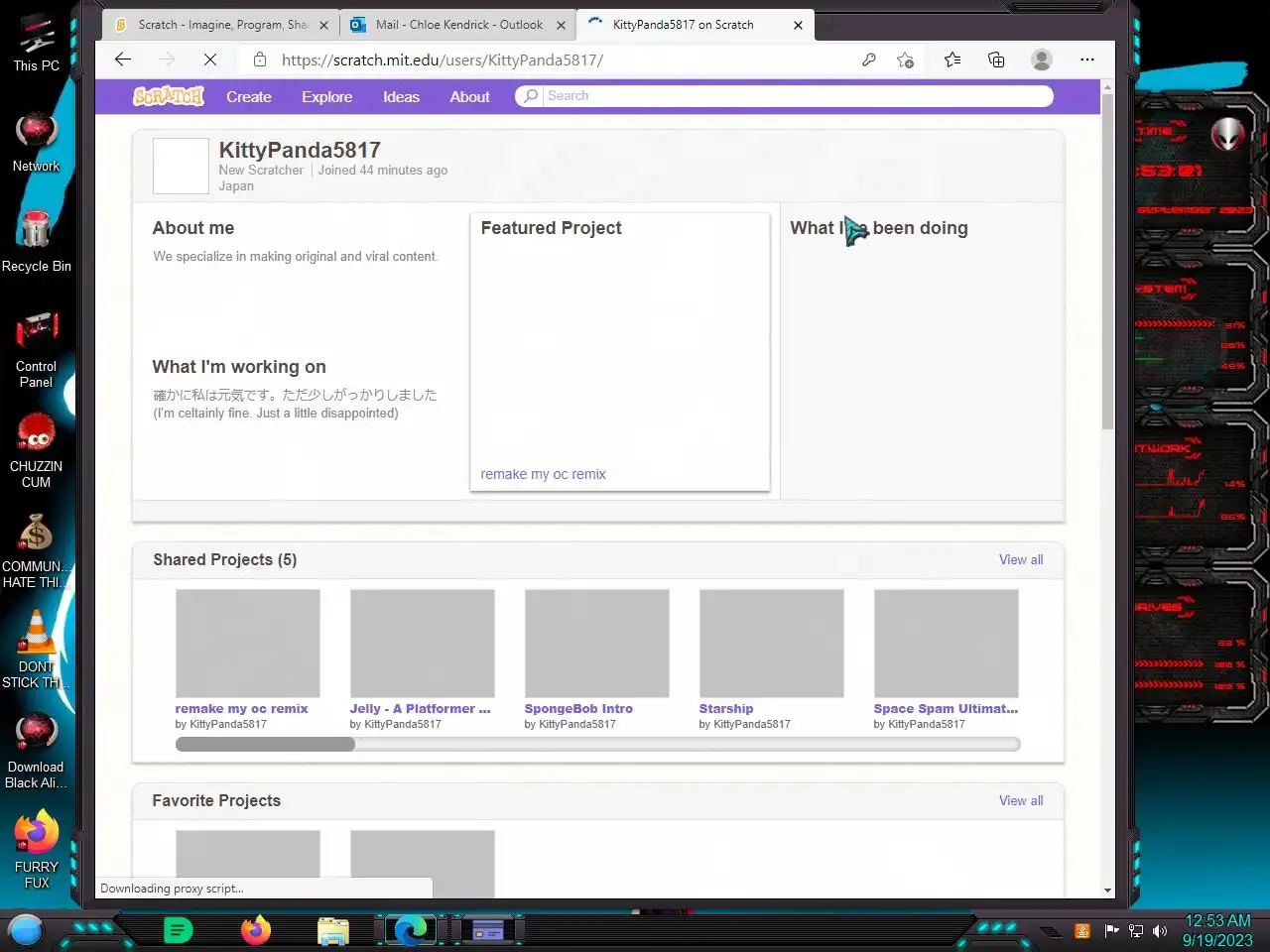Close the Outlook Mail tab
The height and width of the screenshot is (952, 1270).
pos(561,26)
